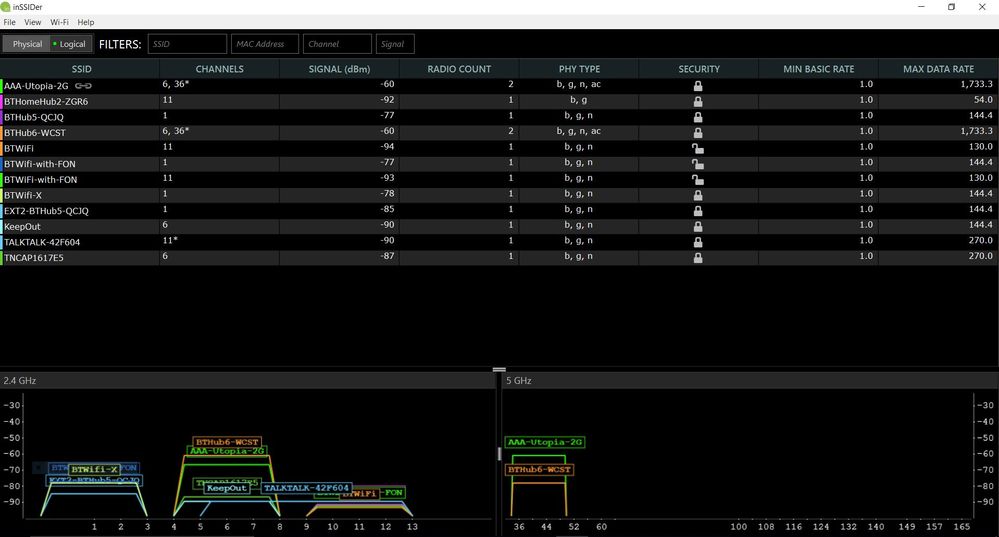This screenshot has height=537, width=999.
Task: Sort by the SSID column header
Action: point(81,69)
